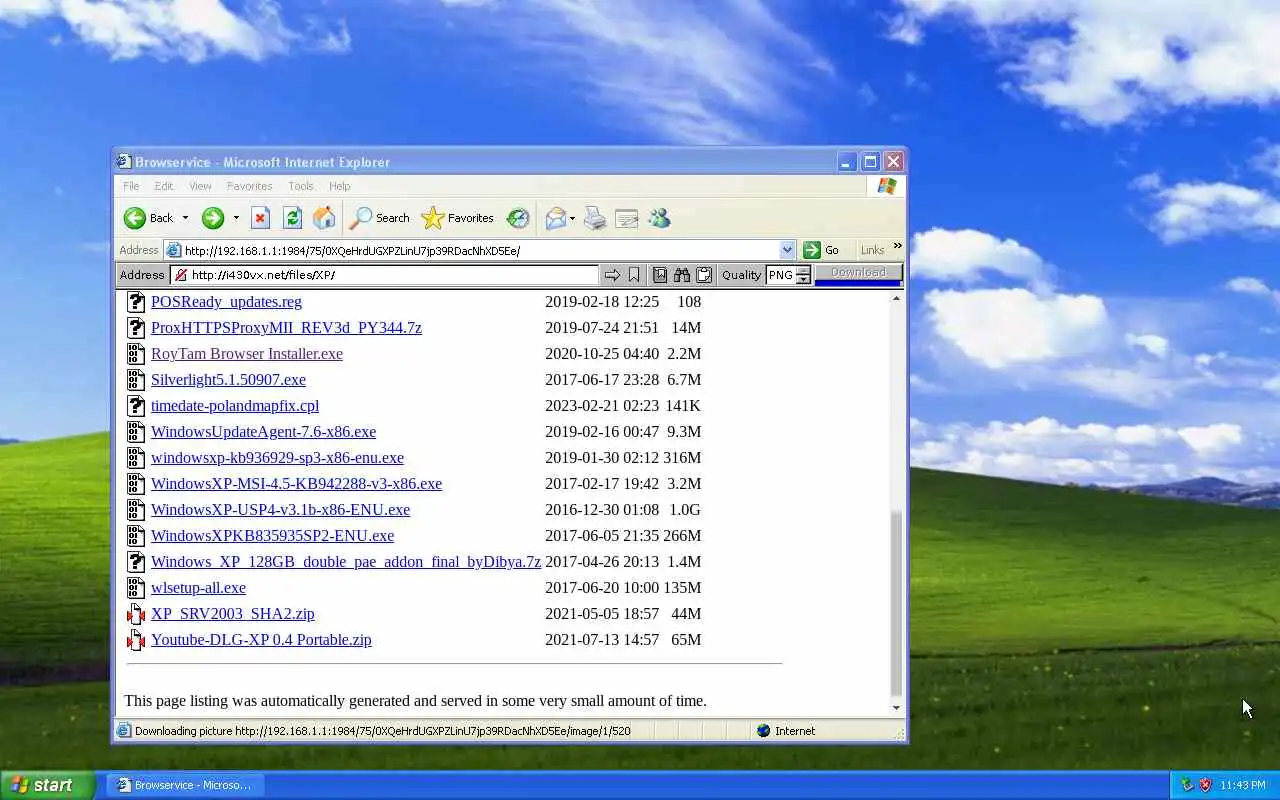Open the WindowsXP-USP4-v3.1b-x86-ENU.exe link
Image resolution: width=1280 pixels, height=800 pixels.
click(280, 509)
